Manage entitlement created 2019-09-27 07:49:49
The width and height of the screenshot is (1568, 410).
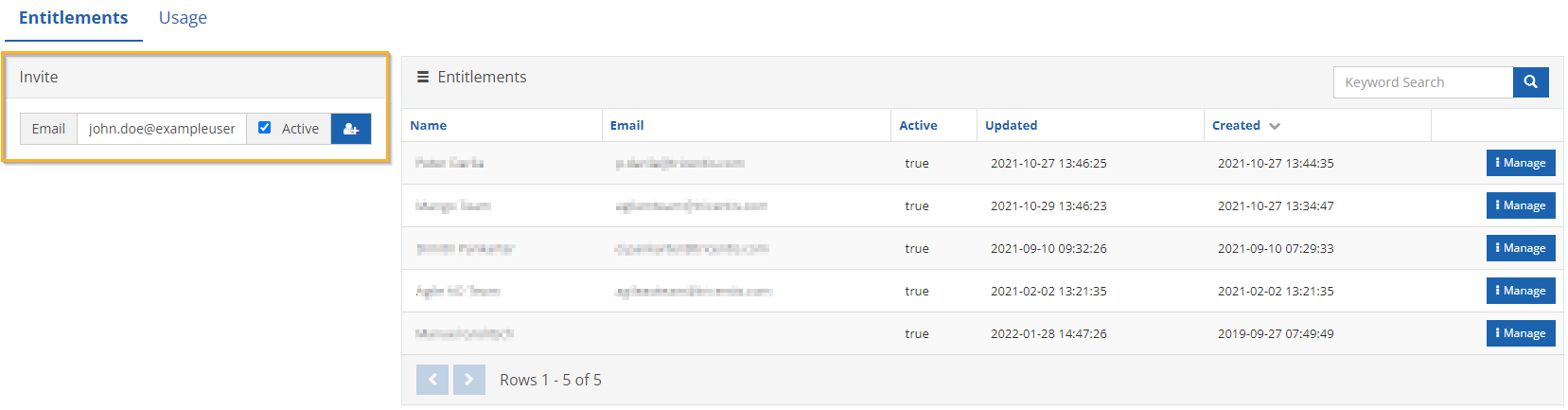click(1520, 333)
